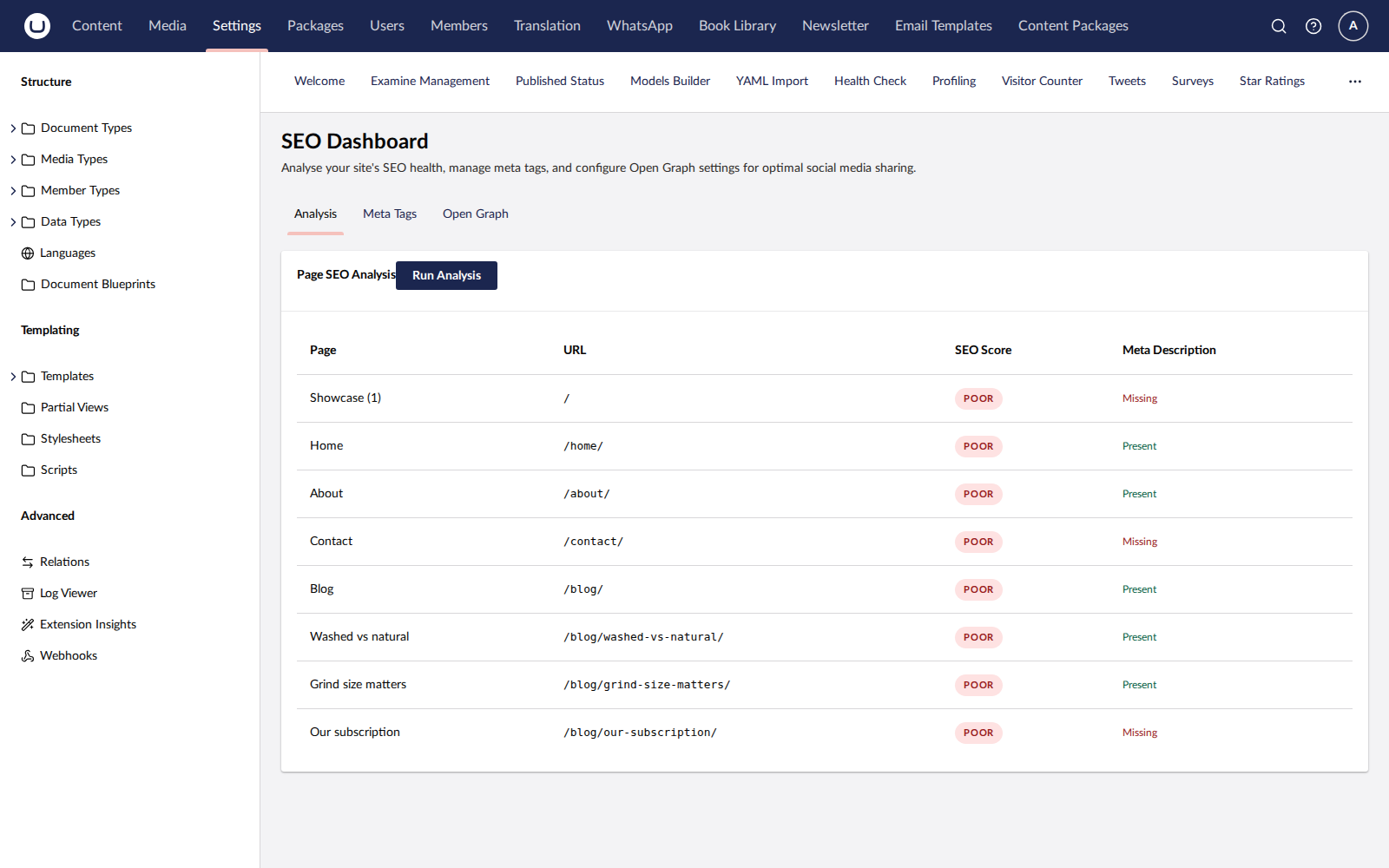The image size is (1389, 868).
Task: Click the Showcase (1) page name
Action: 346,398
